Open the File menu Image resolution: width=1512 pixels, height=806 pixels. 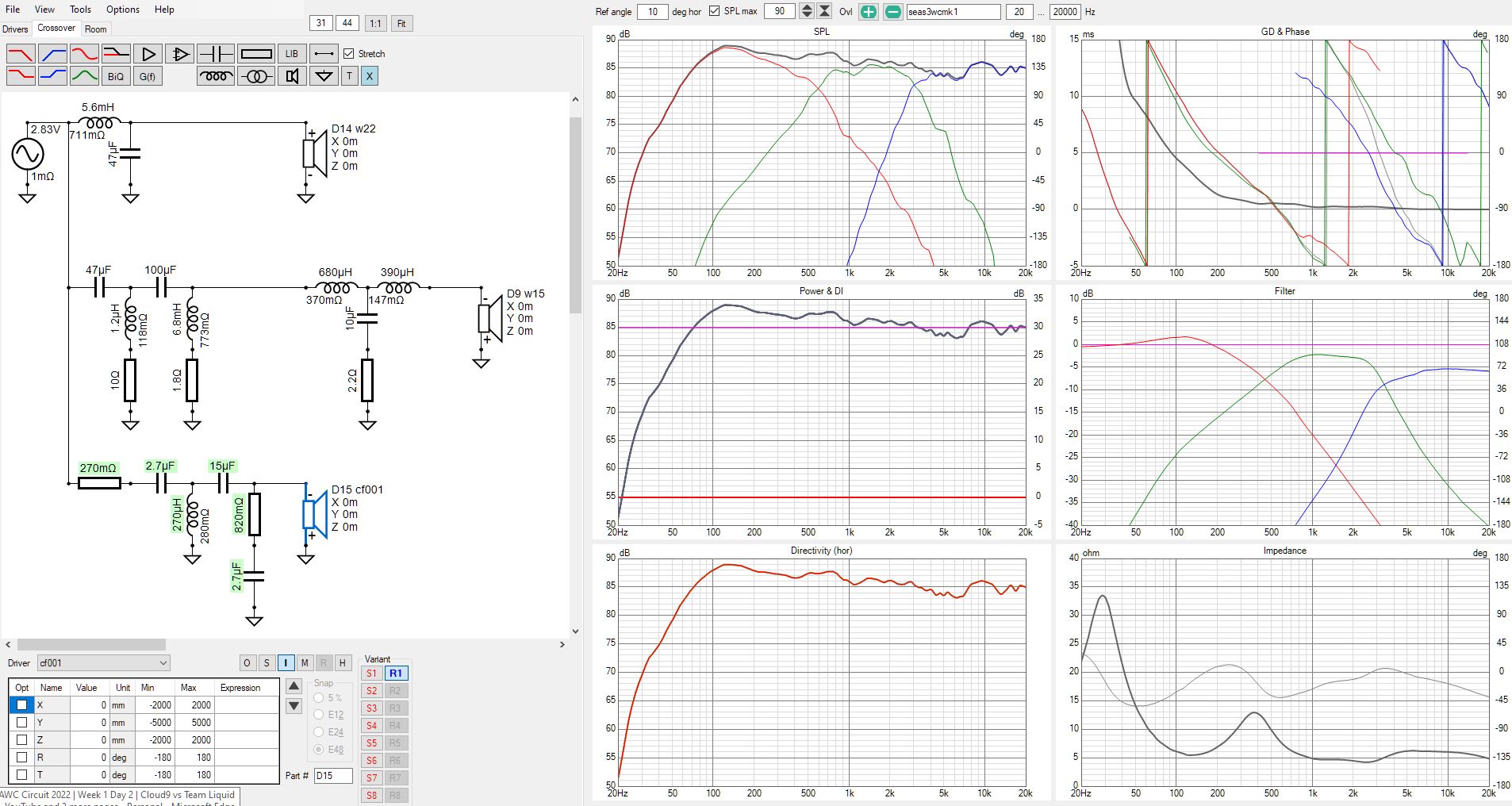click(x=13, y=10)
